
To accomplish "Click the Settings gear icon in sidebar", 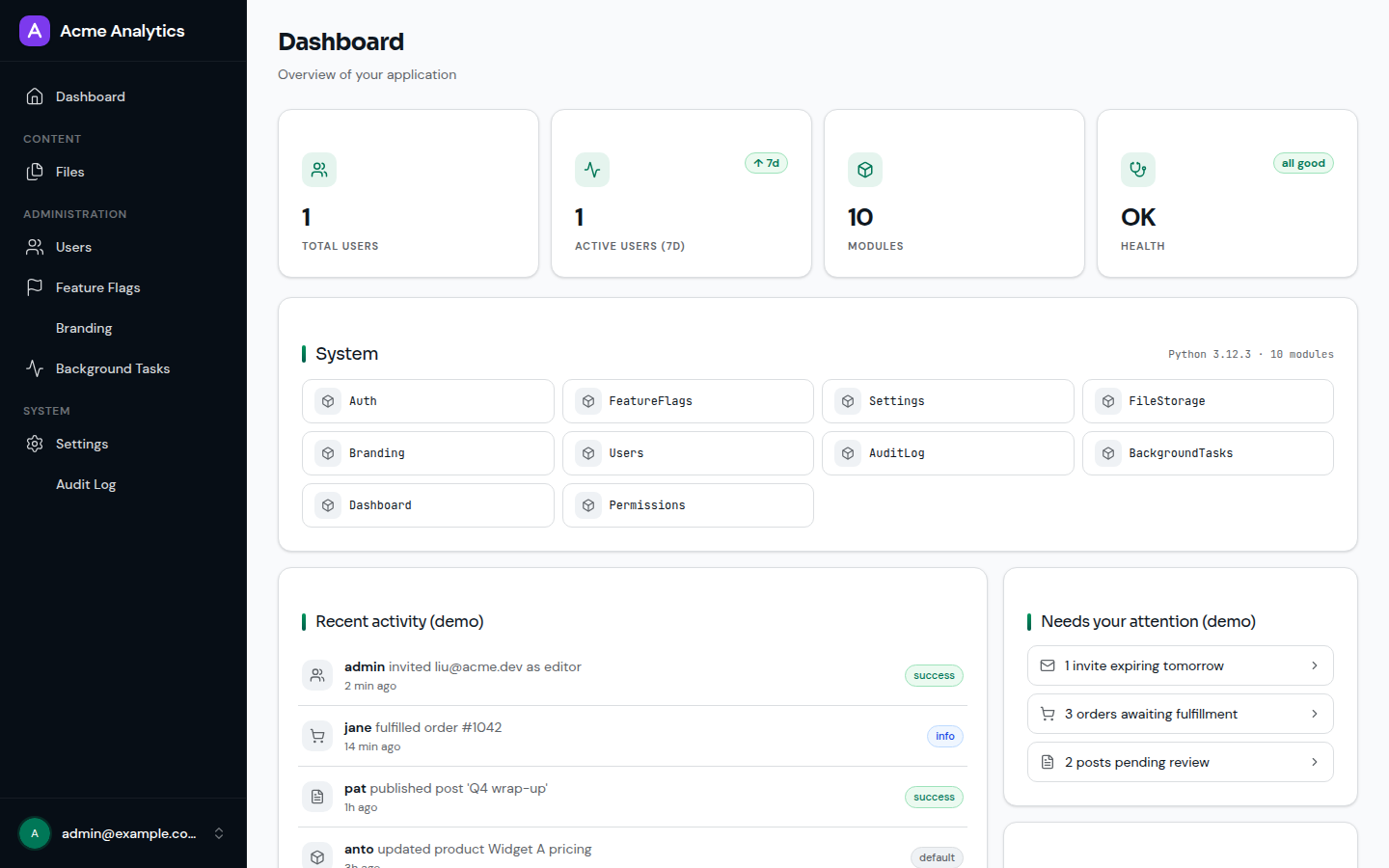I will pyautogui.click(x=35, y=444).
